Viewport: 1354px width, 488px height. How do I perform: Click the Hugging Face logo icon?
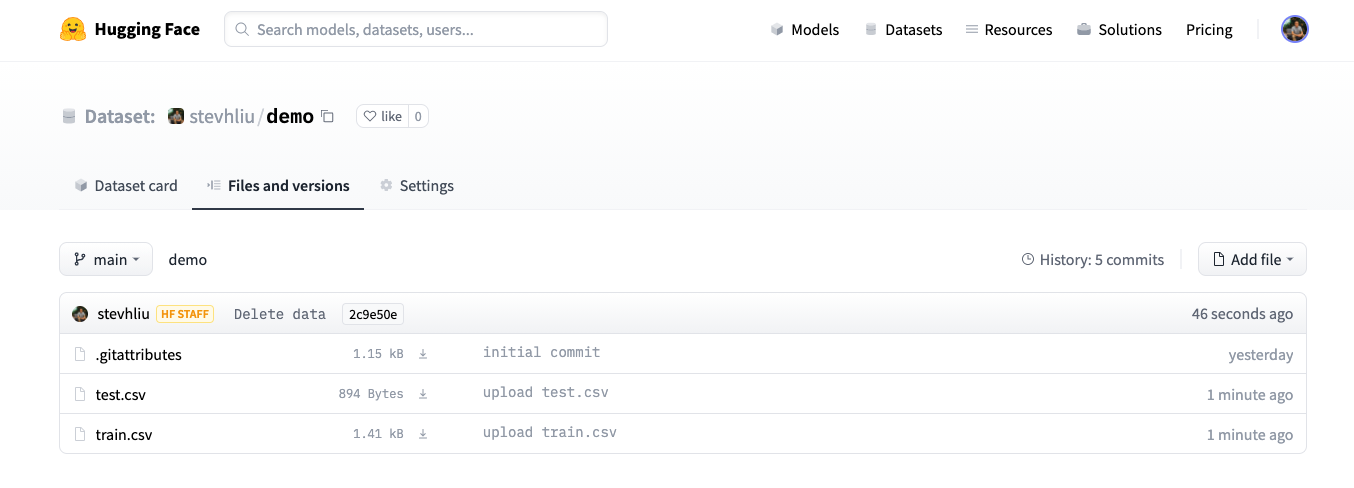(73, 30)
